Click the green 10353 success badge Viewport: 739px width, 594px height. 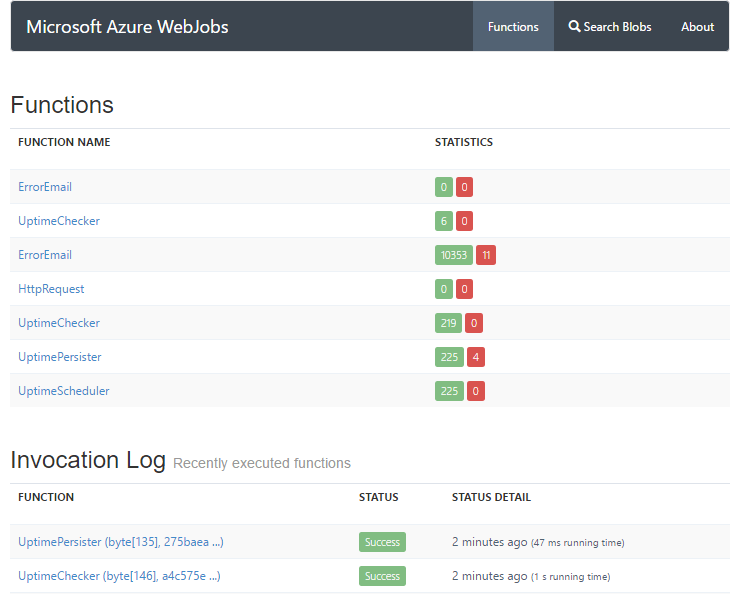pyautogui.click(x=454, y=255)
